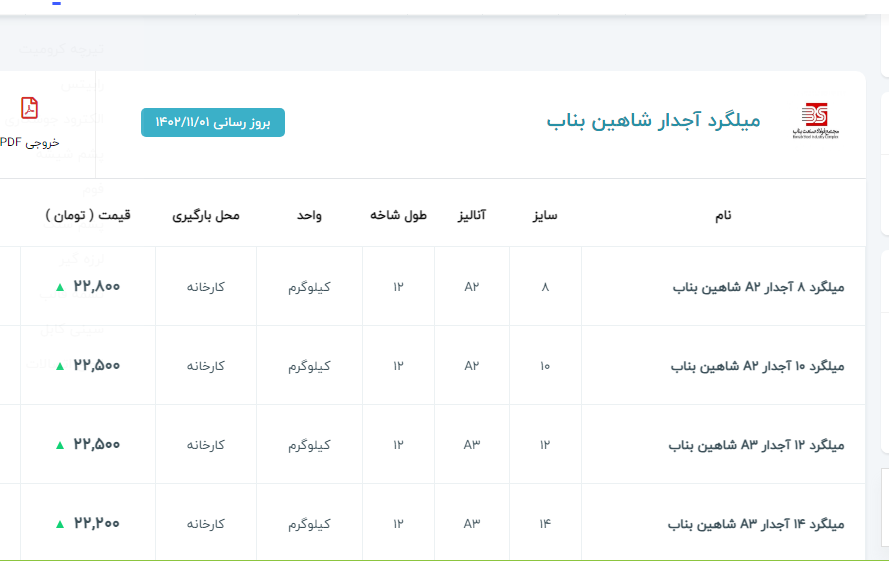Click the نام column header
Image resolution: width=889 pixels, height=561 pixels.
coord(722,215)
